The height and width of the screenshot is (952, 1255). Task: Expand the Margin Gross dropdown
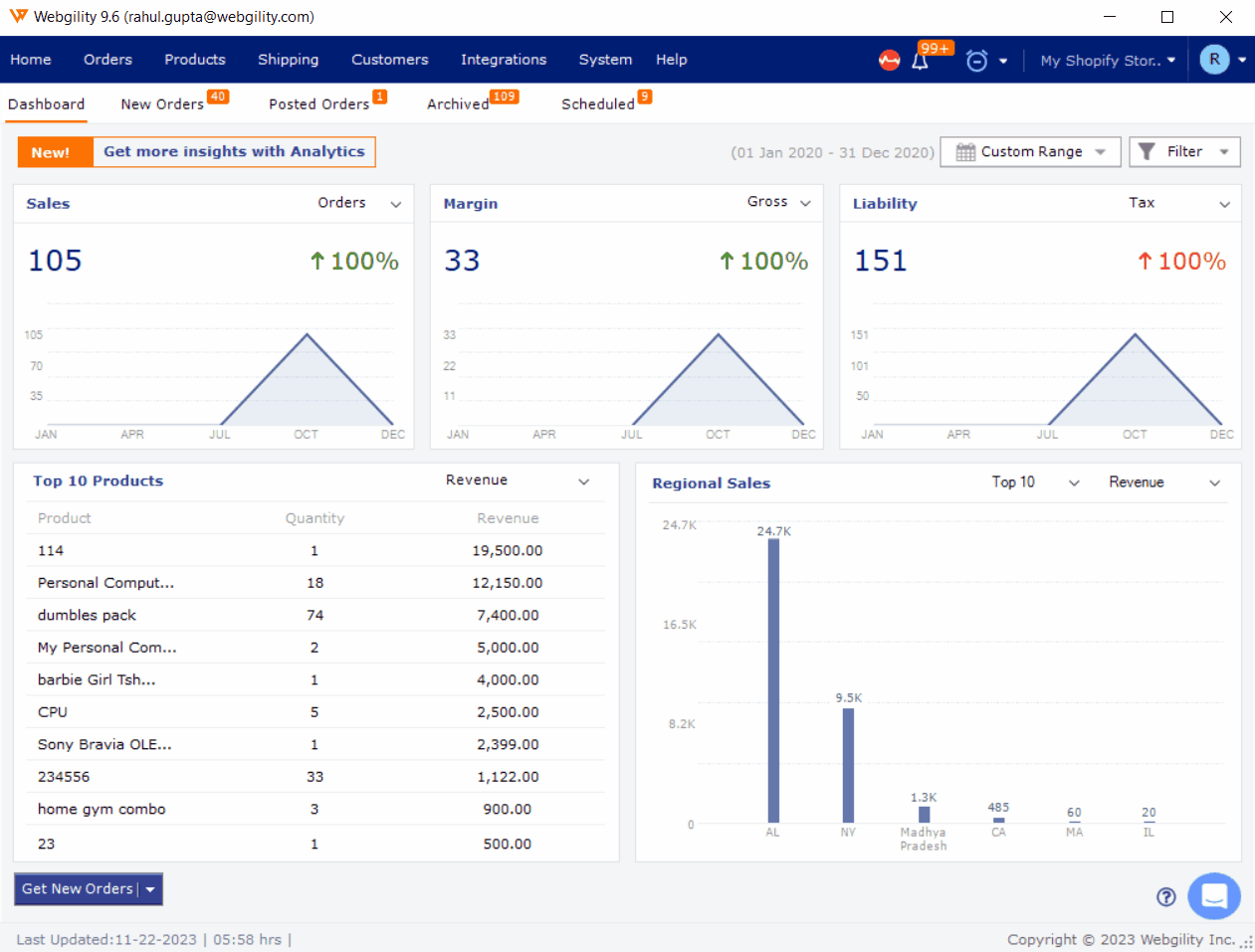(805, 203)
